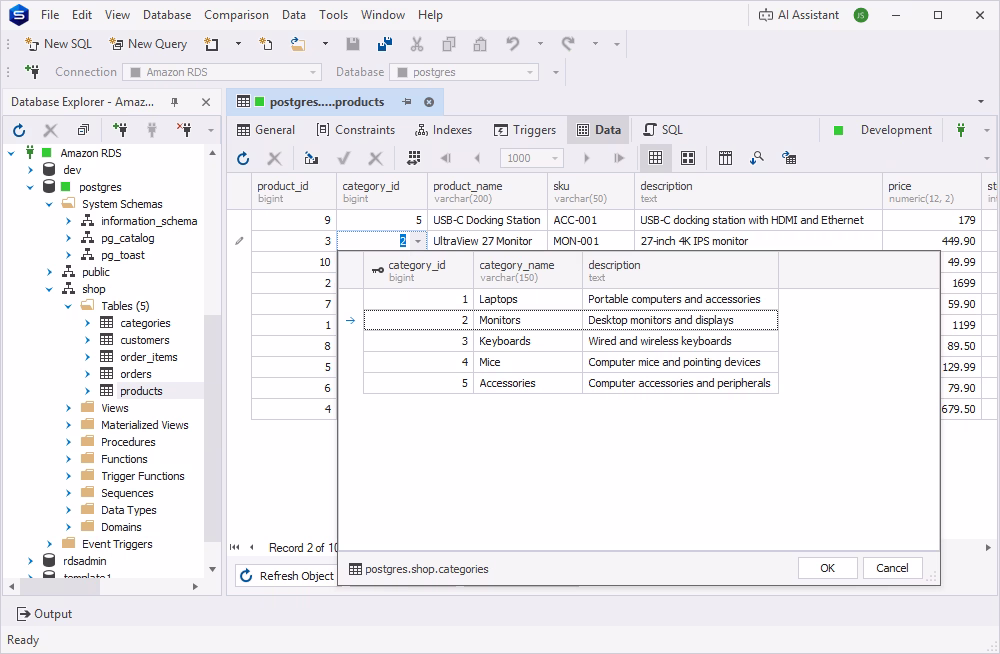The image size is (1000, 654).
Task: Click the New Query button
Action: [x=148, y=43]
